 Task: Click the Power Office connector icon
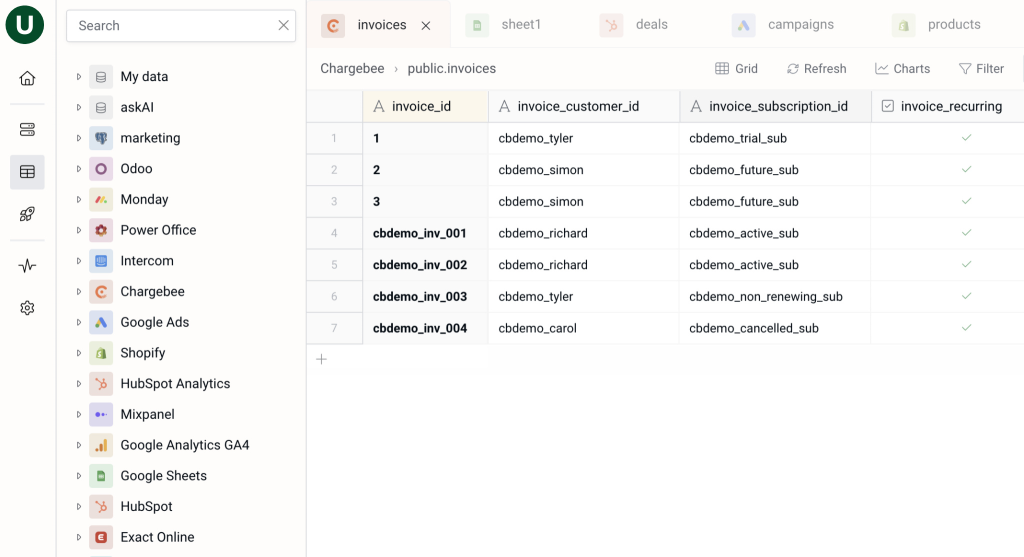point(101,230)
